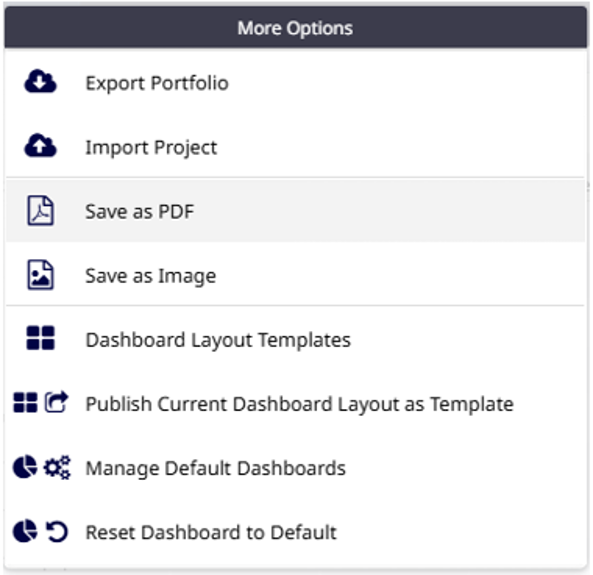Click the PDF file icon
Screen dimensions: 593x575
[x=40, y=210]
